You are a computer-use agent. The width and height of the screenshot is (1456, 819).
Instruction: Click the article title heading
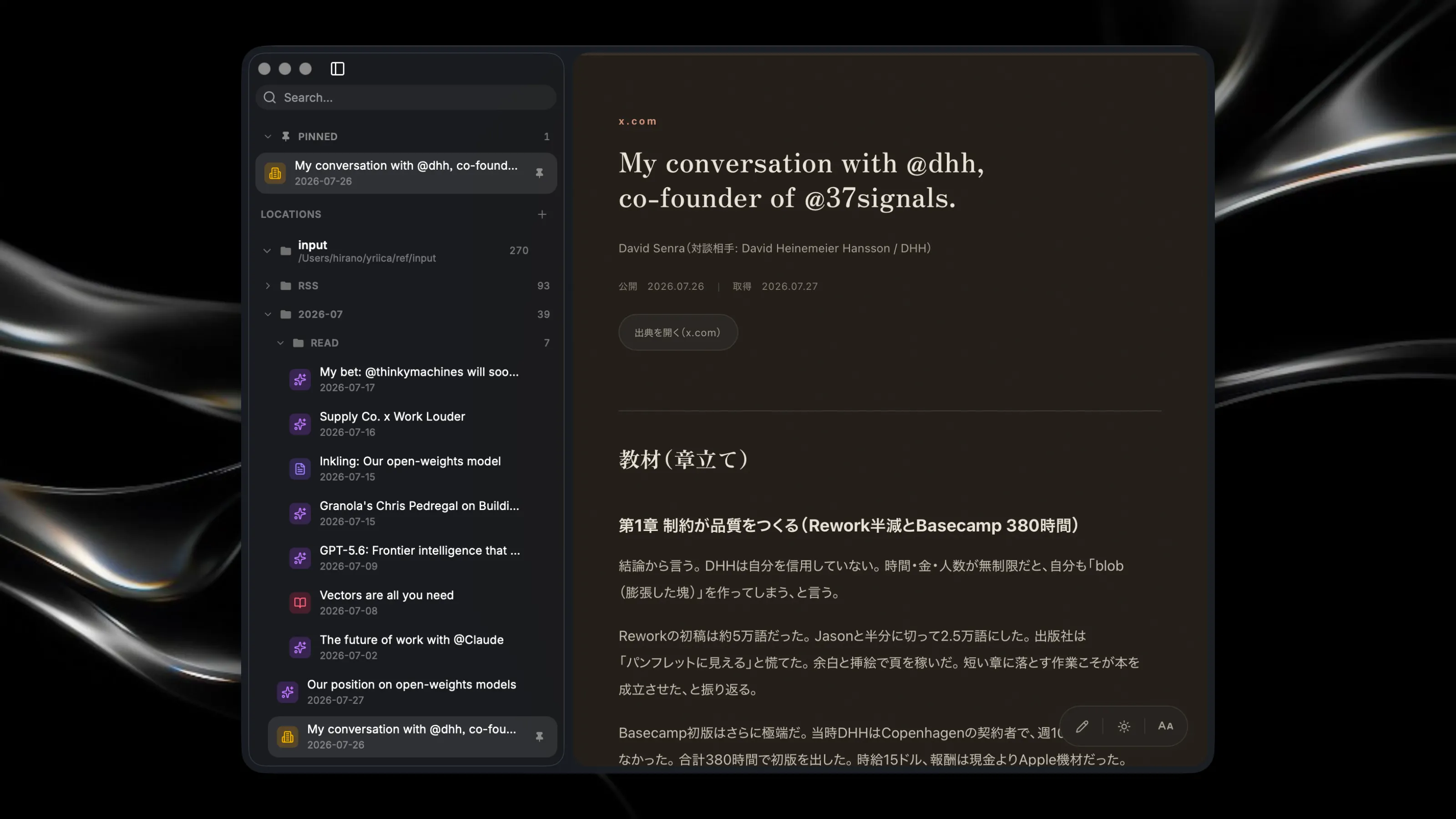click(801, 180)
